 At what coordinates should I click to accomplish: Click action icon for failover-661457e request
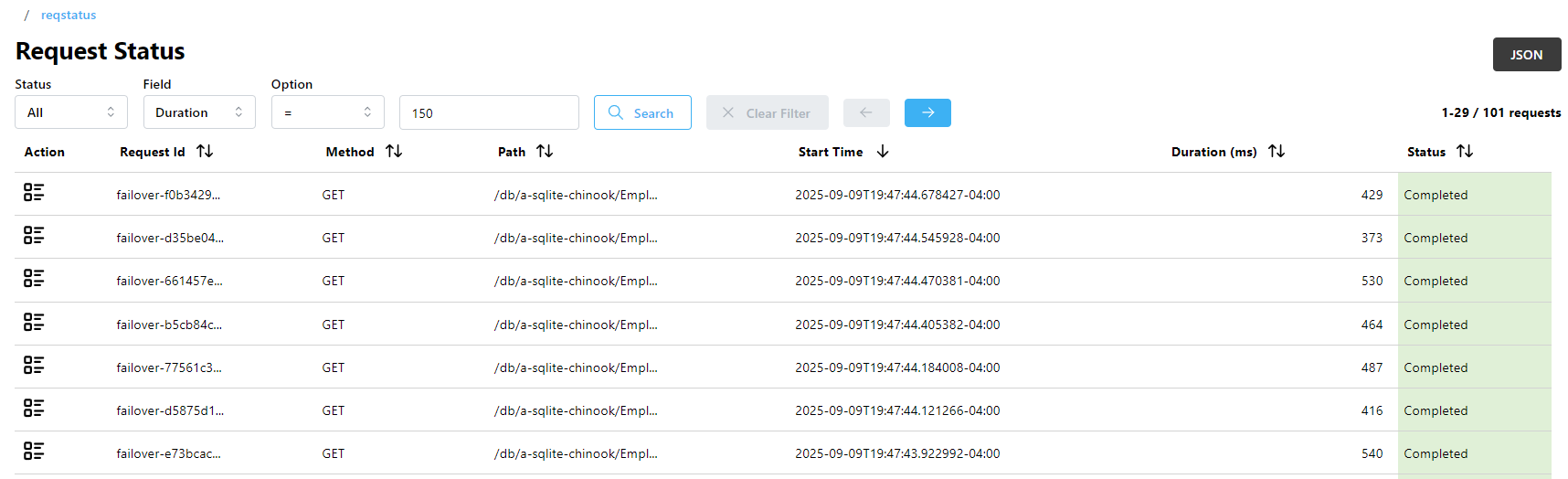[x=34, y=279]
